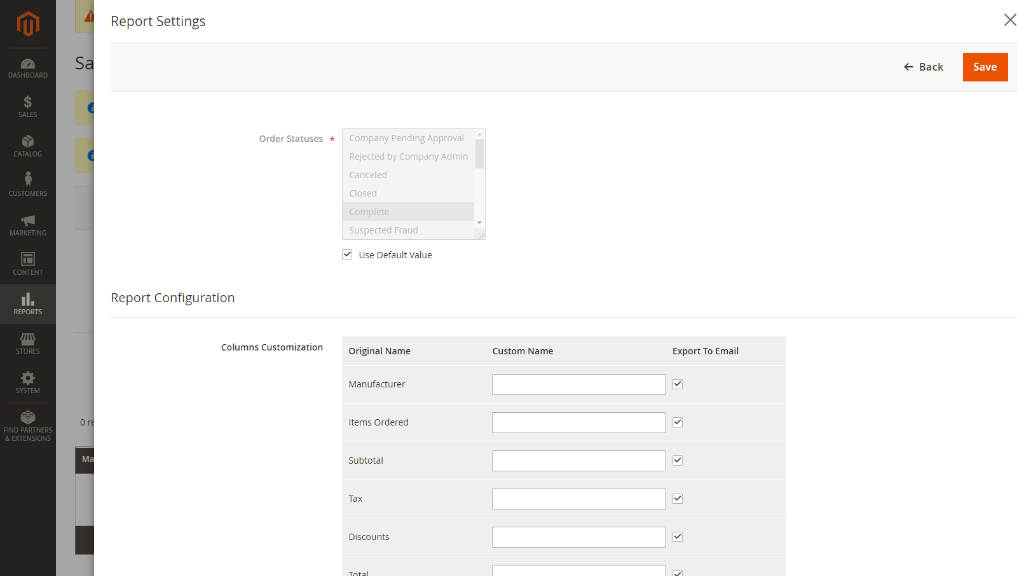Select Complete order status
Viewport: 1024px width, 576px height.
point(408,212)
